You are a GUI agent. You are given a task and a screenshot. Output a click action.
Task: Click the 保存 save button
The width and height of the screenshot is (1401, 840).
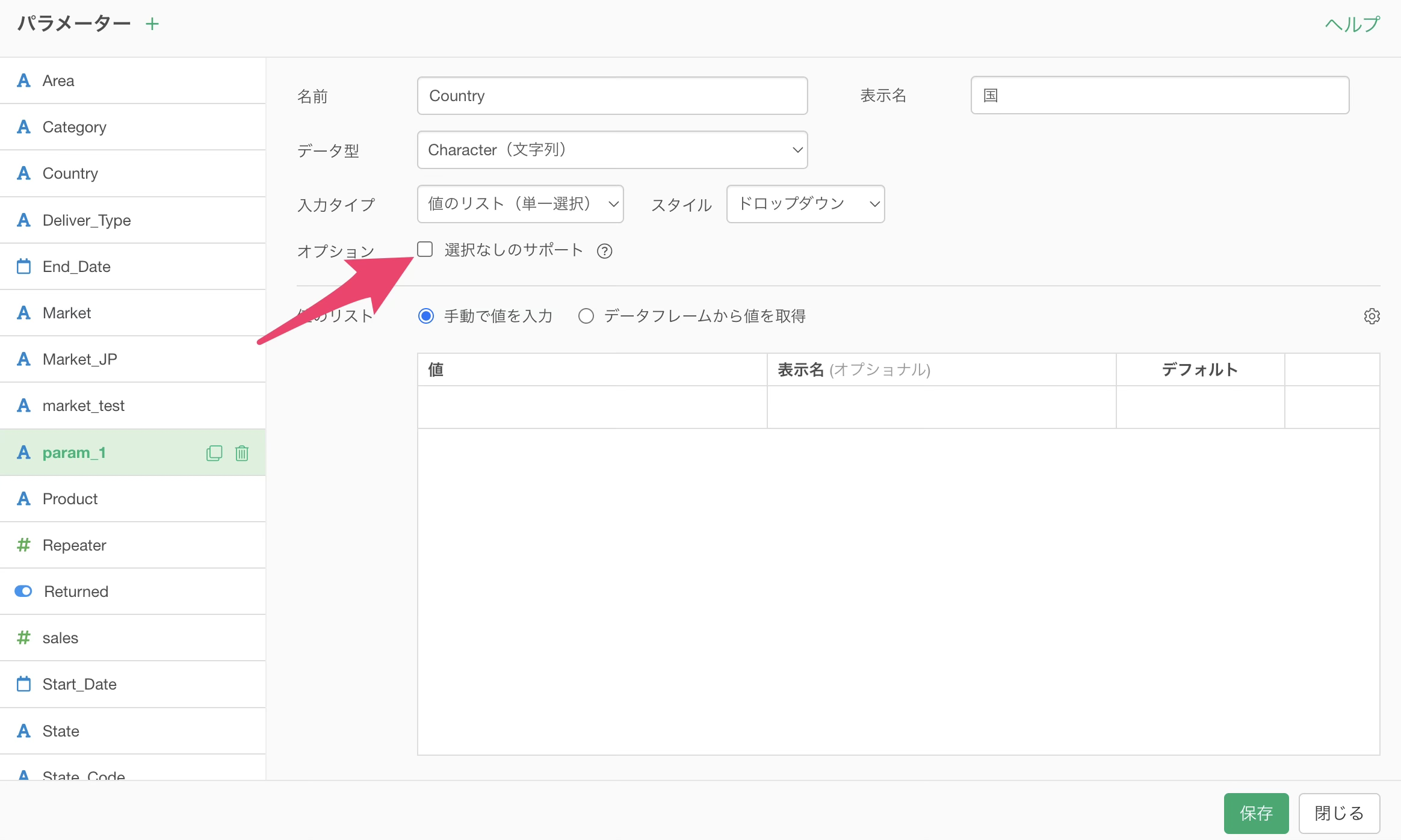tap(1256, 814)
